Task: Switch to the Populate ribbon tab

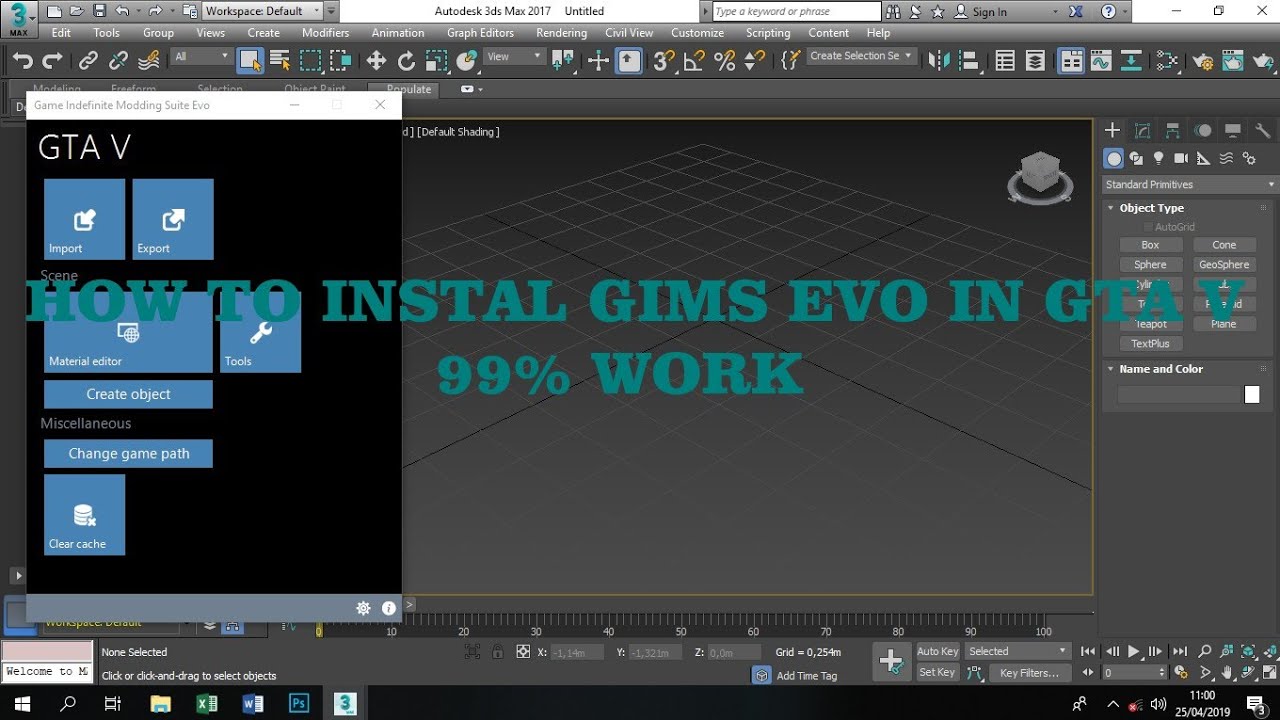Action: (x=408, y=89)
